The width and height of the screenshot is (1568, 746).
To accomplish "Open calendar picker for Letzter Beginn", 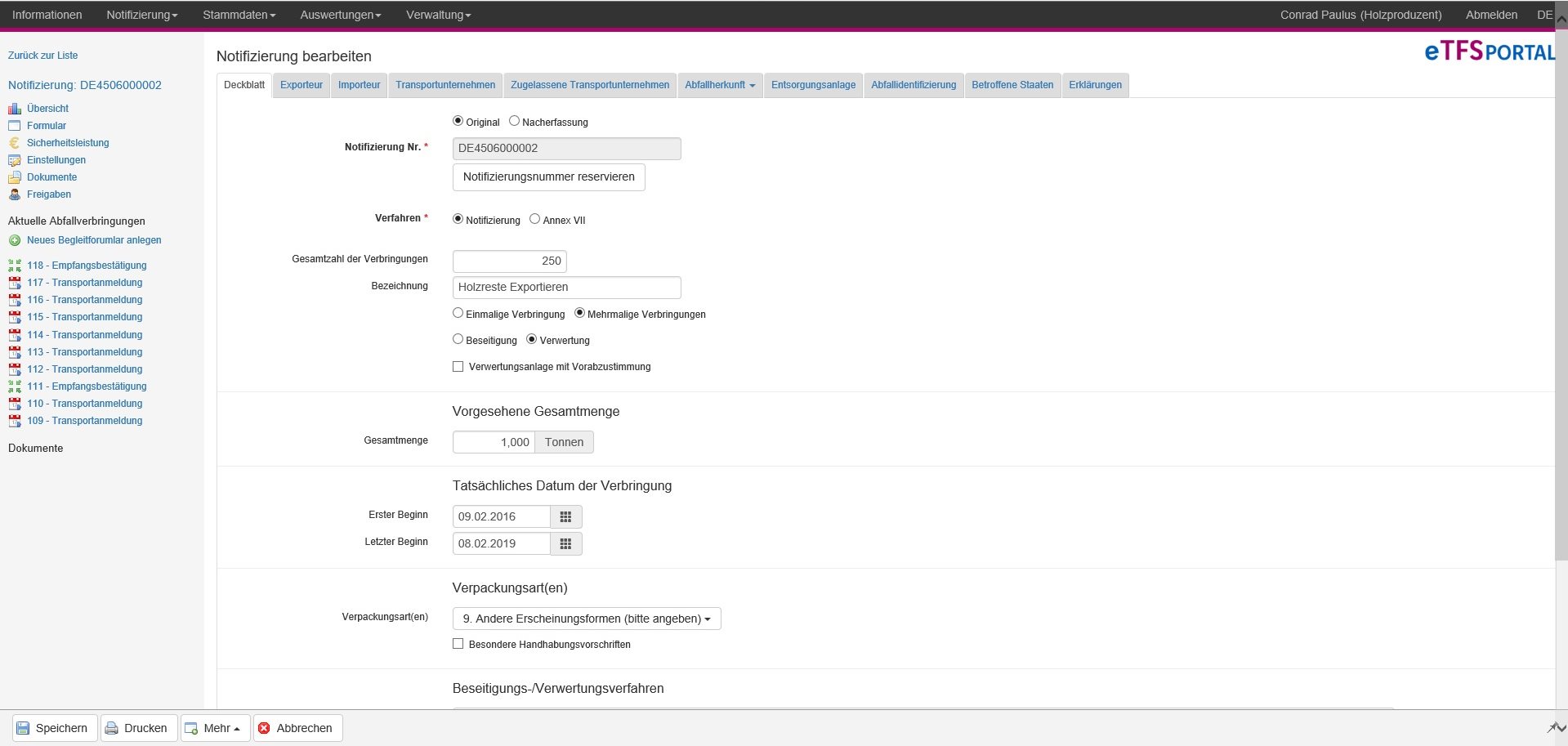I will click(x=565, y=543).
